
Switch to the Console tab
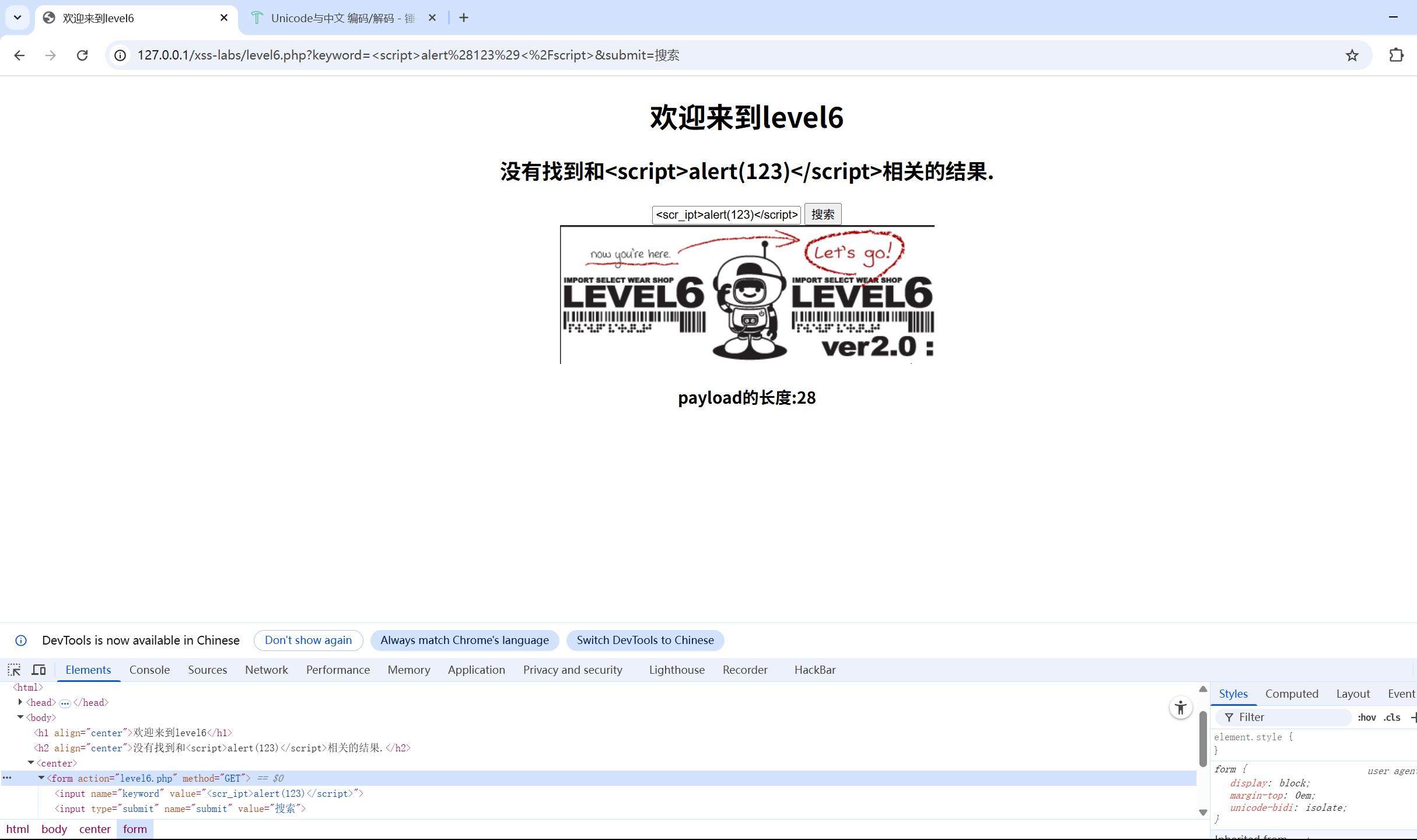coord(149,669)
